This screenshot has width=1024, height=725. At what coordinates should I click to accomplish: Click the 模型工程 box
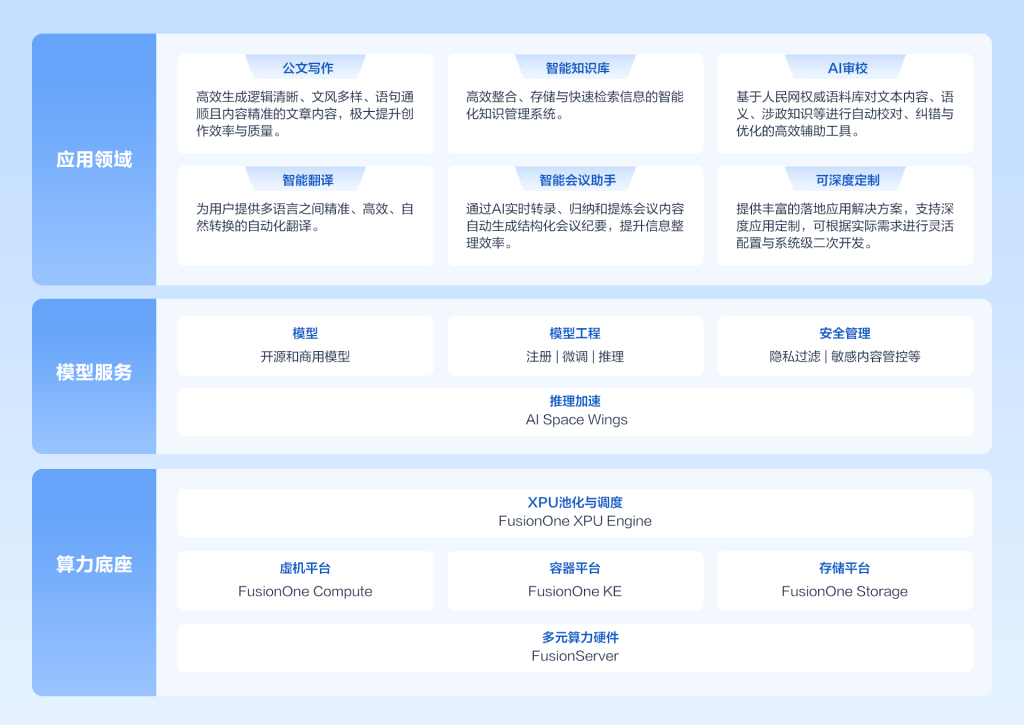(575, 346)
